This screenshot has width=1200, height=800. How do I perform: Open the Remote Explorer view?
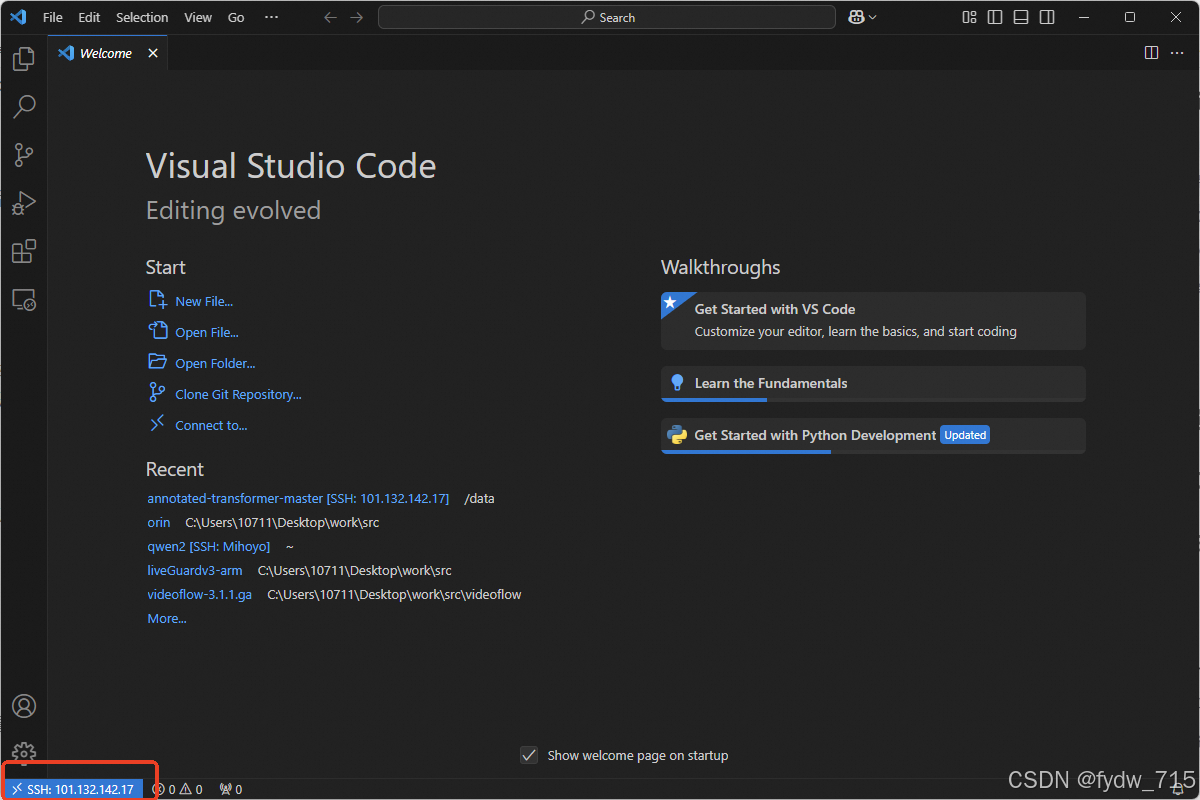(x=24, y=299)
